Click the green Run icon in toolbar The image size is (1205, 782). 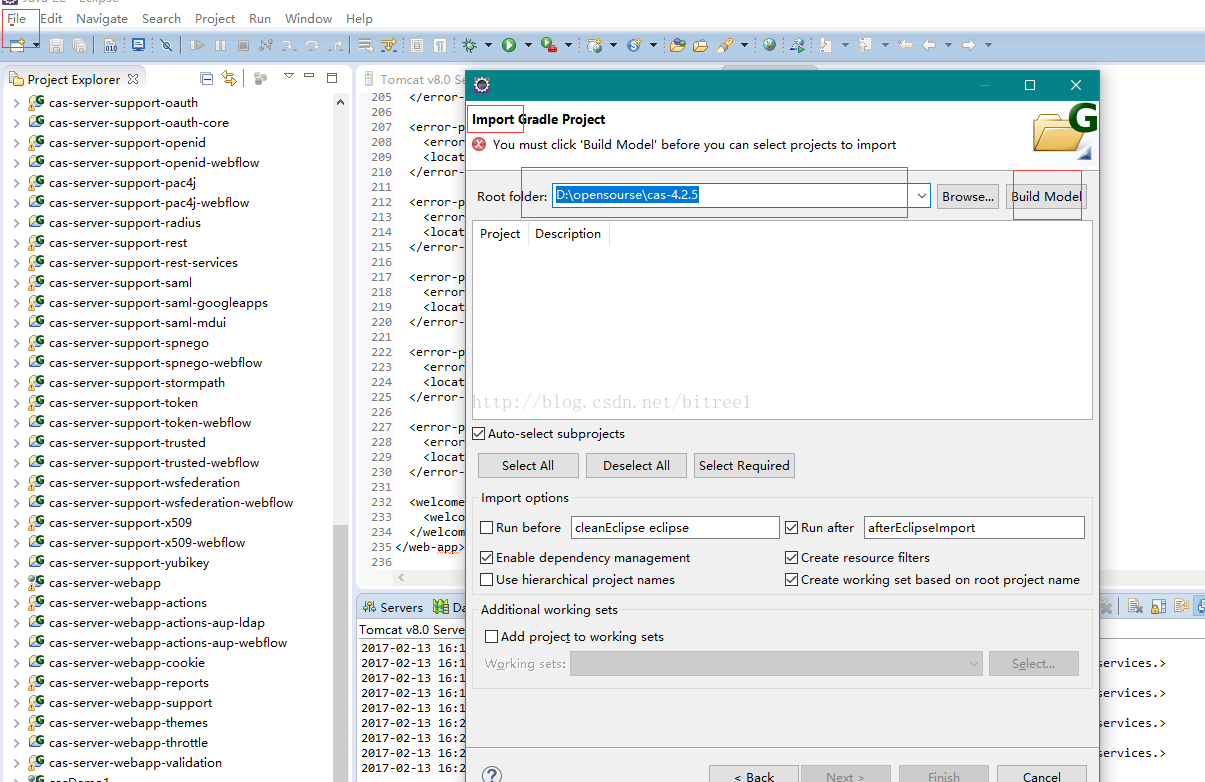click(509, 45)
